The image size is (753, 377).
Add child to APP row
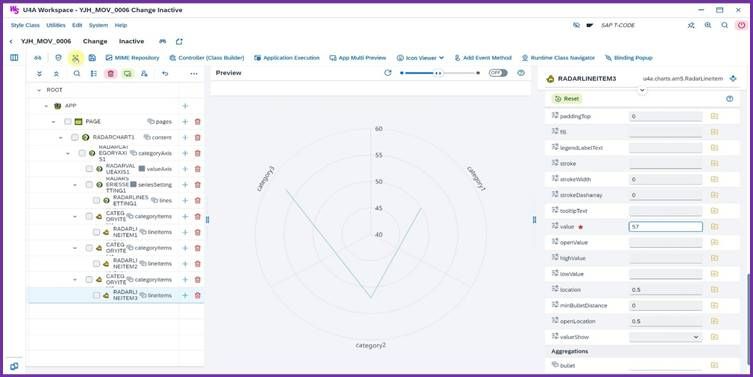point(185,106)
